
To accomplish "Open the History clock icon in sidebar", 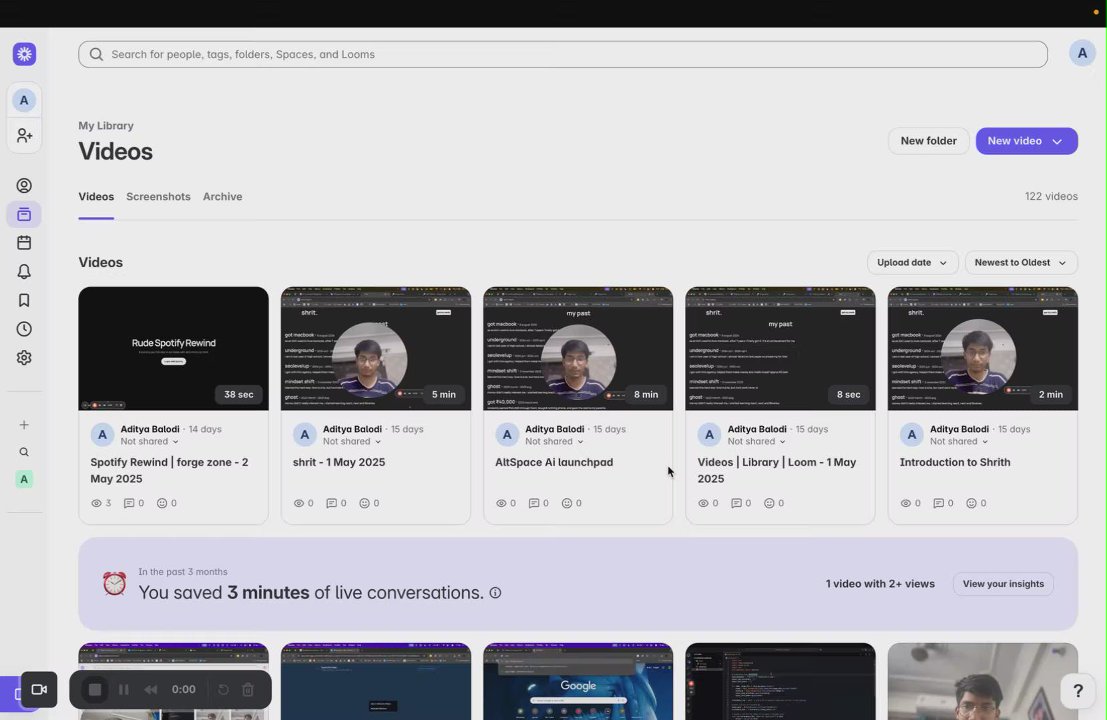I will 24,329.
